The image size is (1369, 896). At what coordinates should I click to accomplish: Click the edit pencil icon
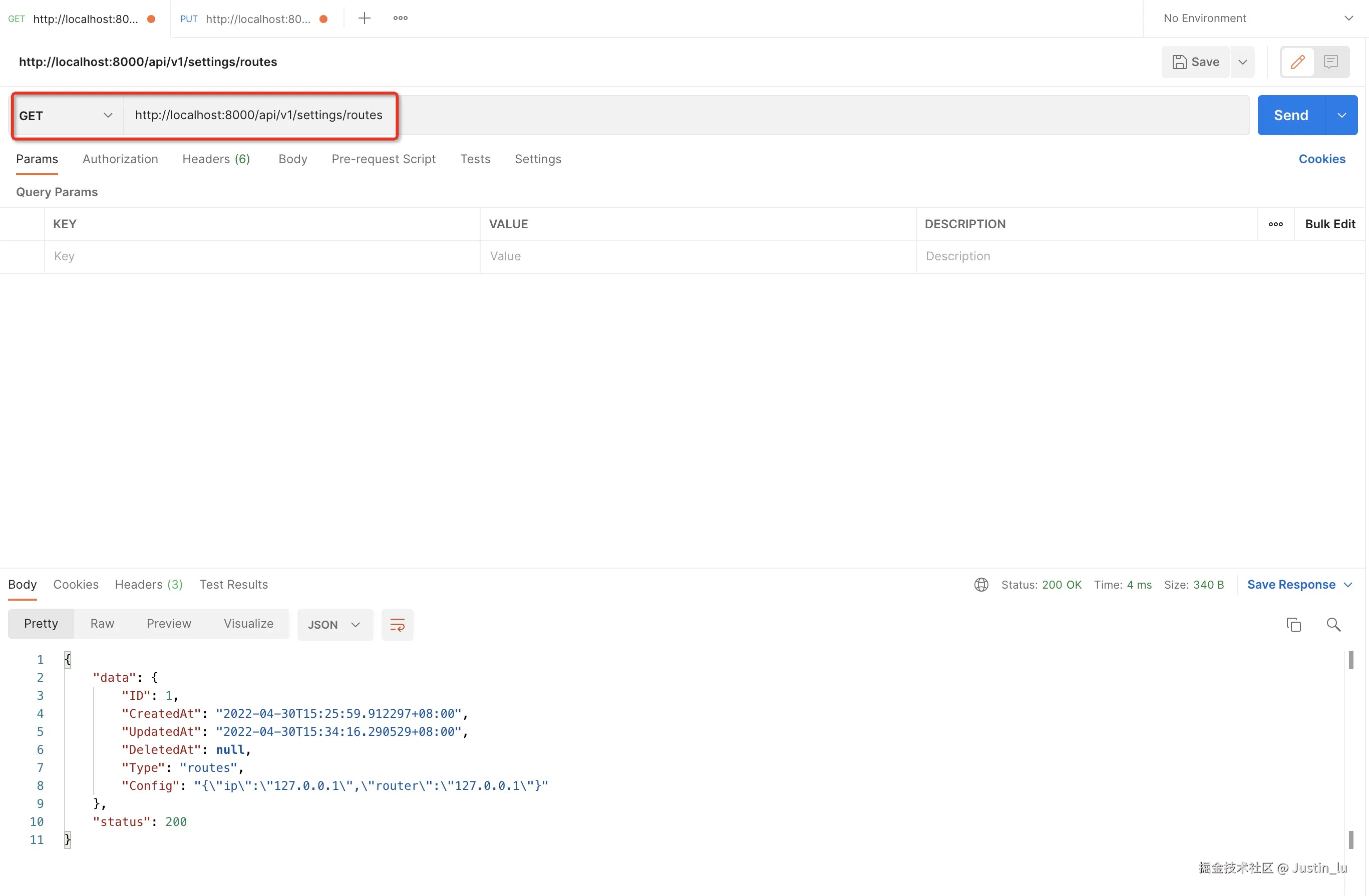pyautogui.click(x=1298, y=62)
